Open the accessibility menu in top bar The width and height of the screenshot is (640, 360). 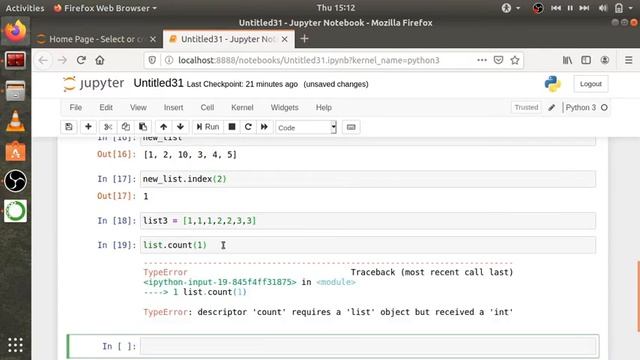coord(510,8)
